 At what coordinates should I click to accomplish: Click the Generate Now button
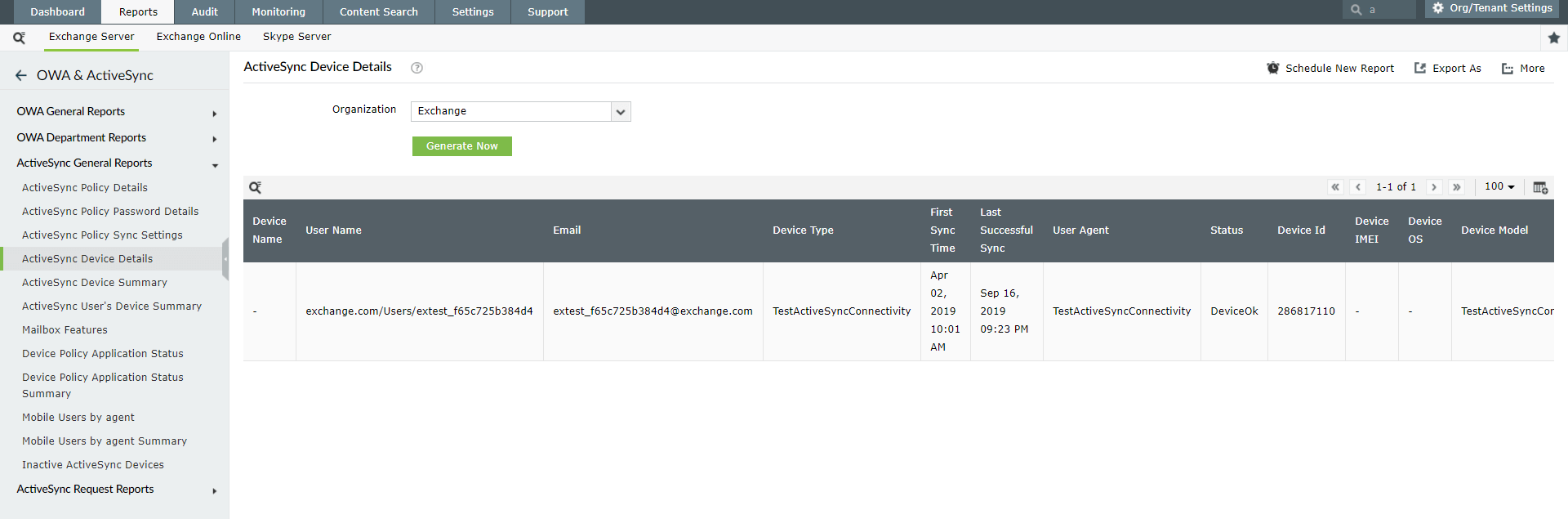462,146
